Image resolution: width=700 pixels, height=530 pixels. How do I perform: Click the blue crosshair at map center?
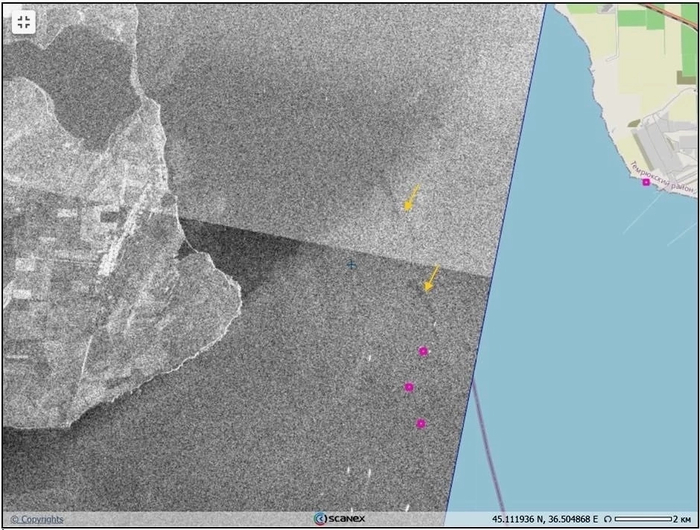(352, 264)
